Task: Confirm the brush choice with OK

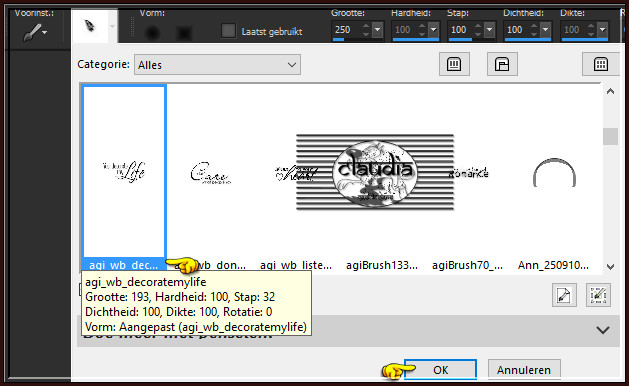Action: 440,370
